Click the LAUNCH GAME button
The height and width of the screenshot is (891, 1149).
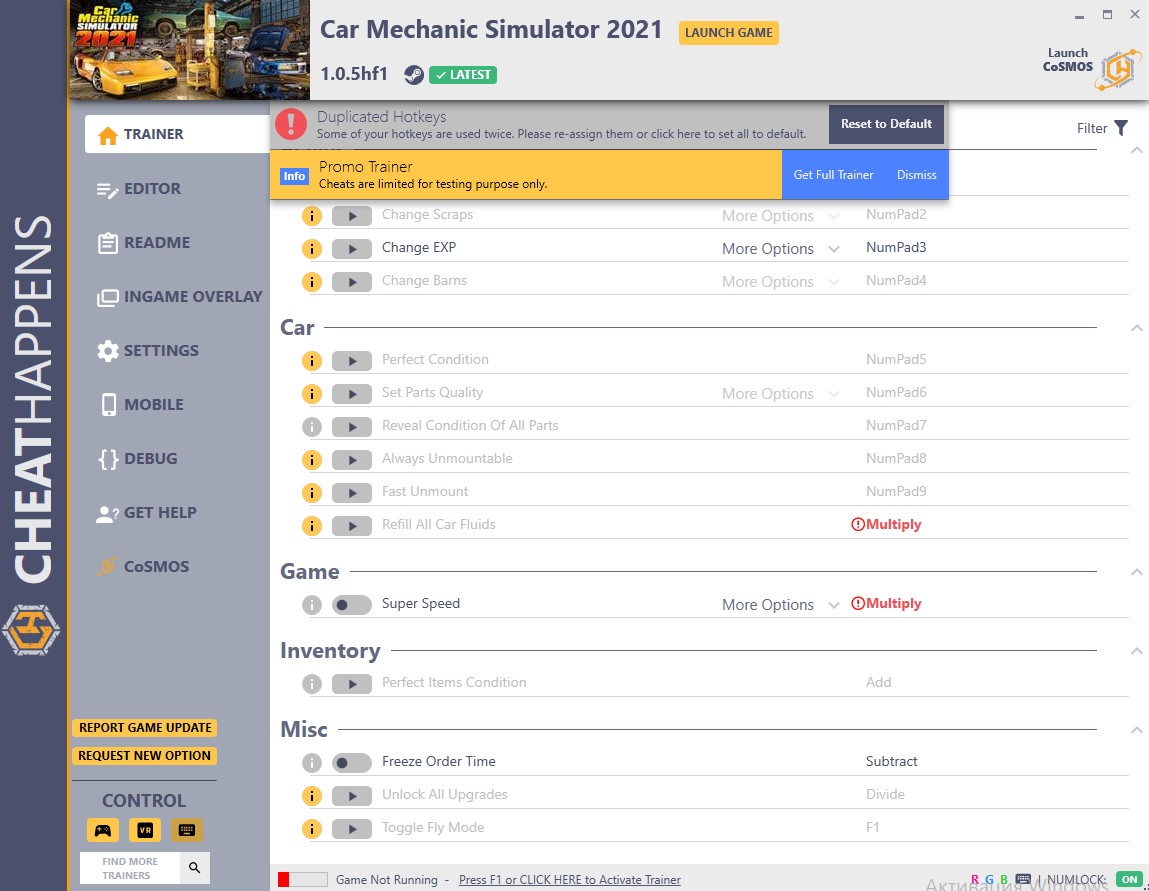tap(728, 33)
